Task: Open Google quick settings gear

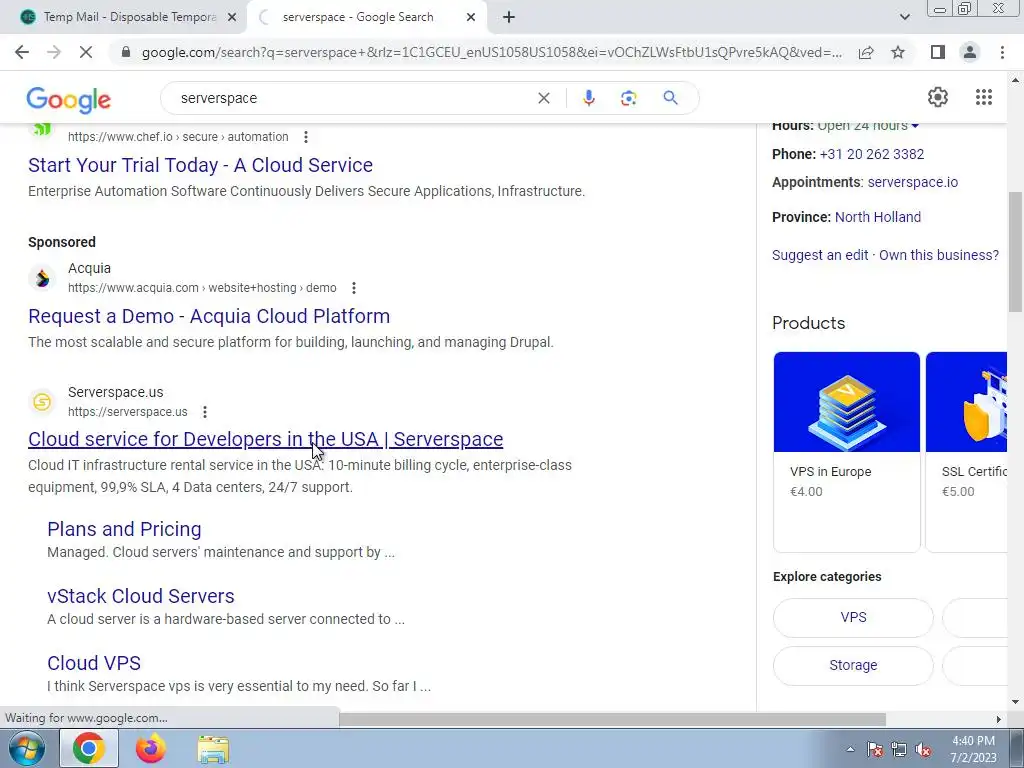Action: click(x=938, y=97)
